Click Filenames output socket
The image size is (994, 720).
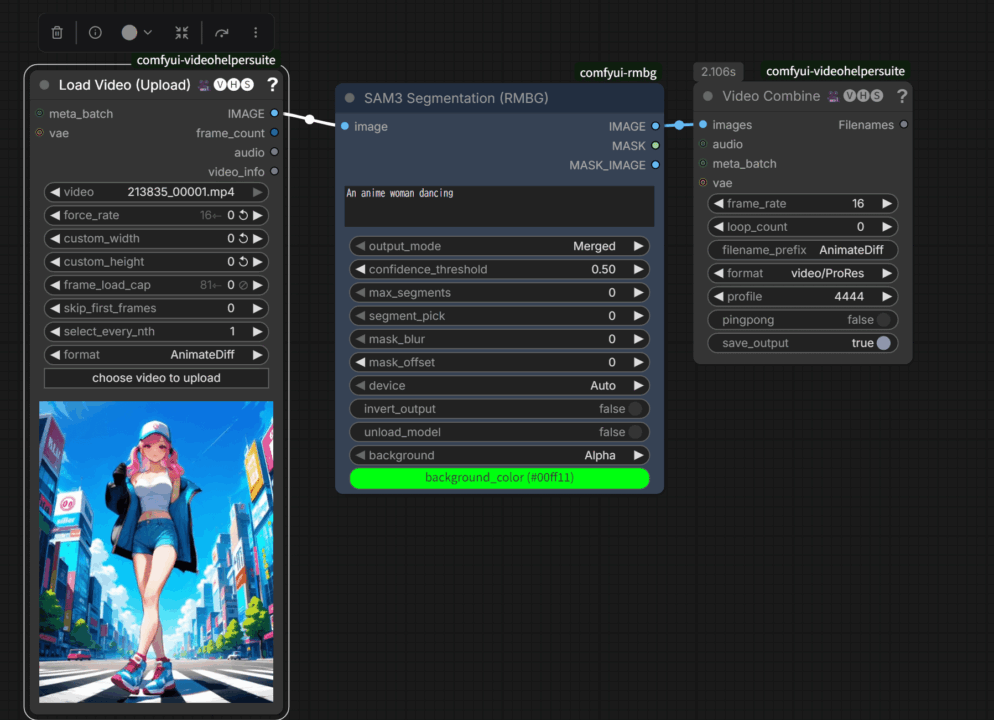point(904,125)
